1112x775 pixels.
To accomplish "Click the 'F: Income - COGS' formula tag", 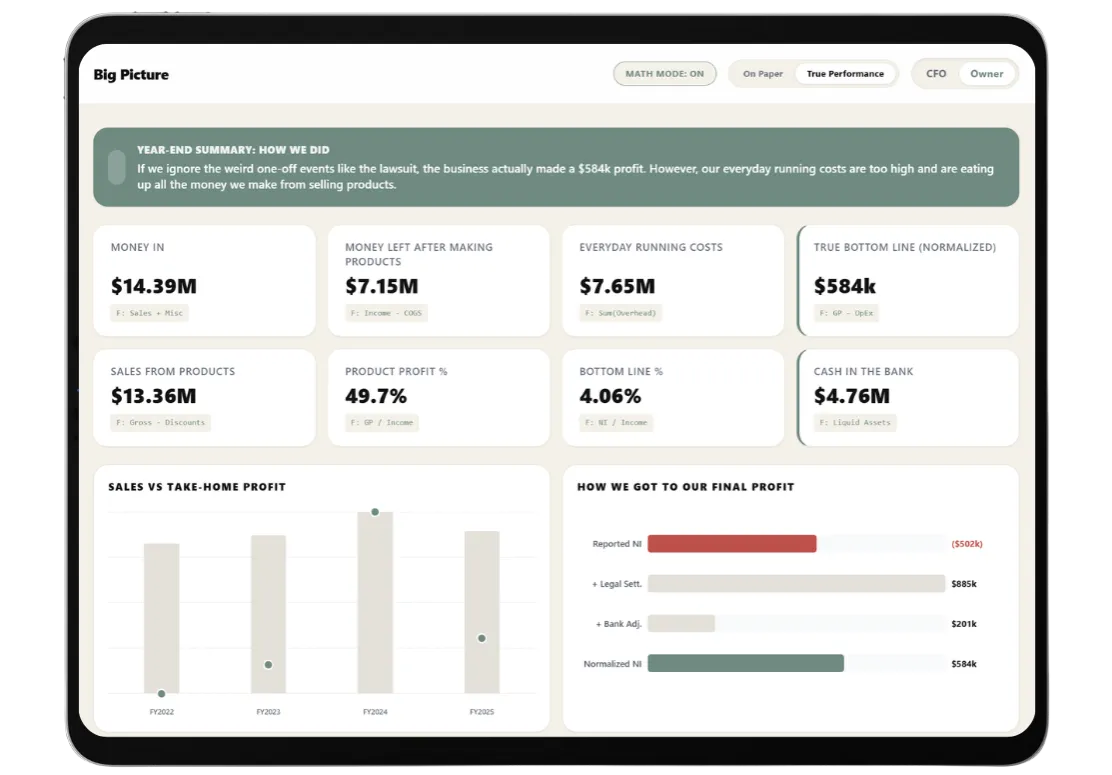I will coord(386,313).
